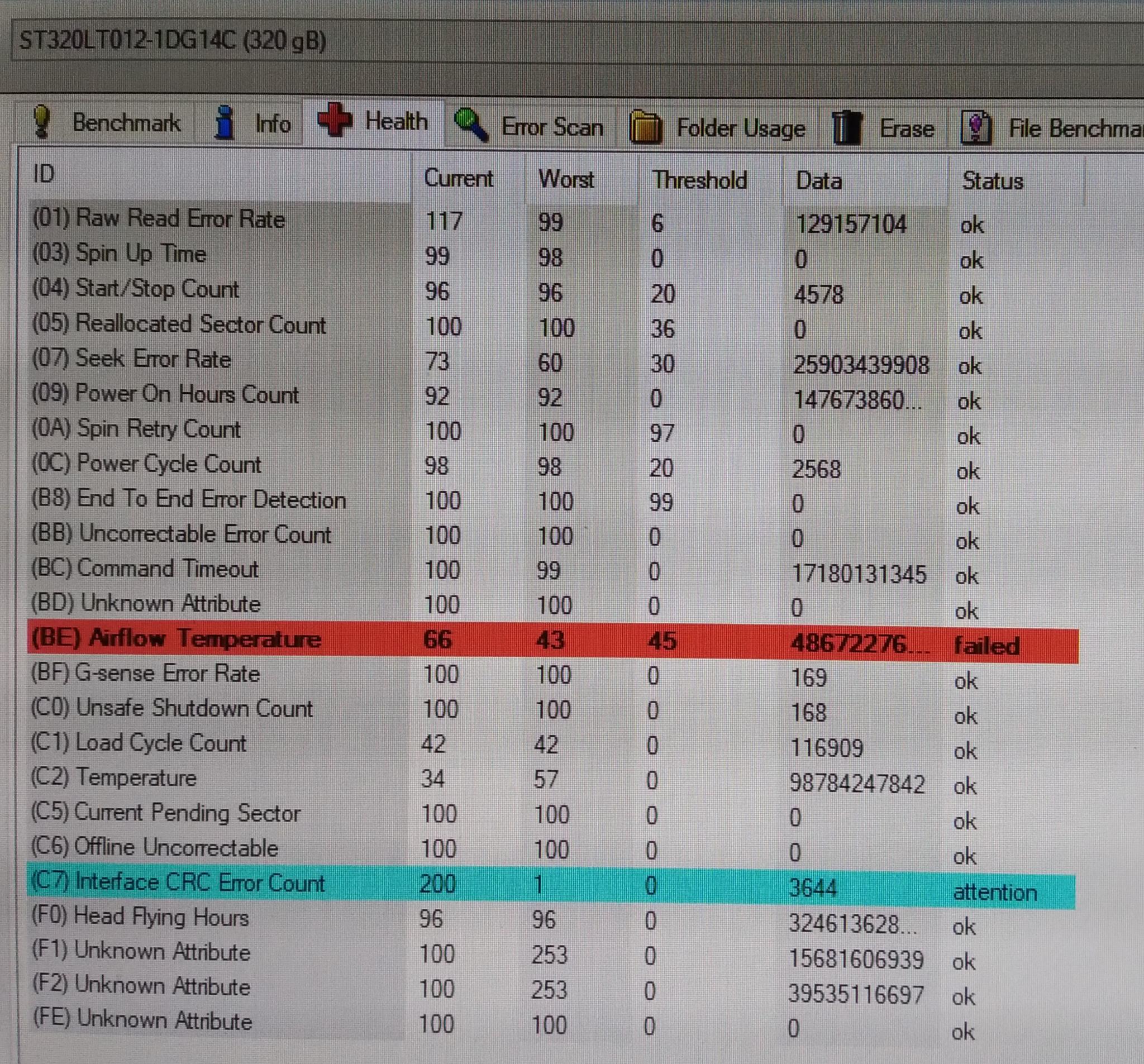The height and width of the screenshot is (1064, 1144).
Task: Click the 'failed' status cell
Action: (x=987, y=646)
